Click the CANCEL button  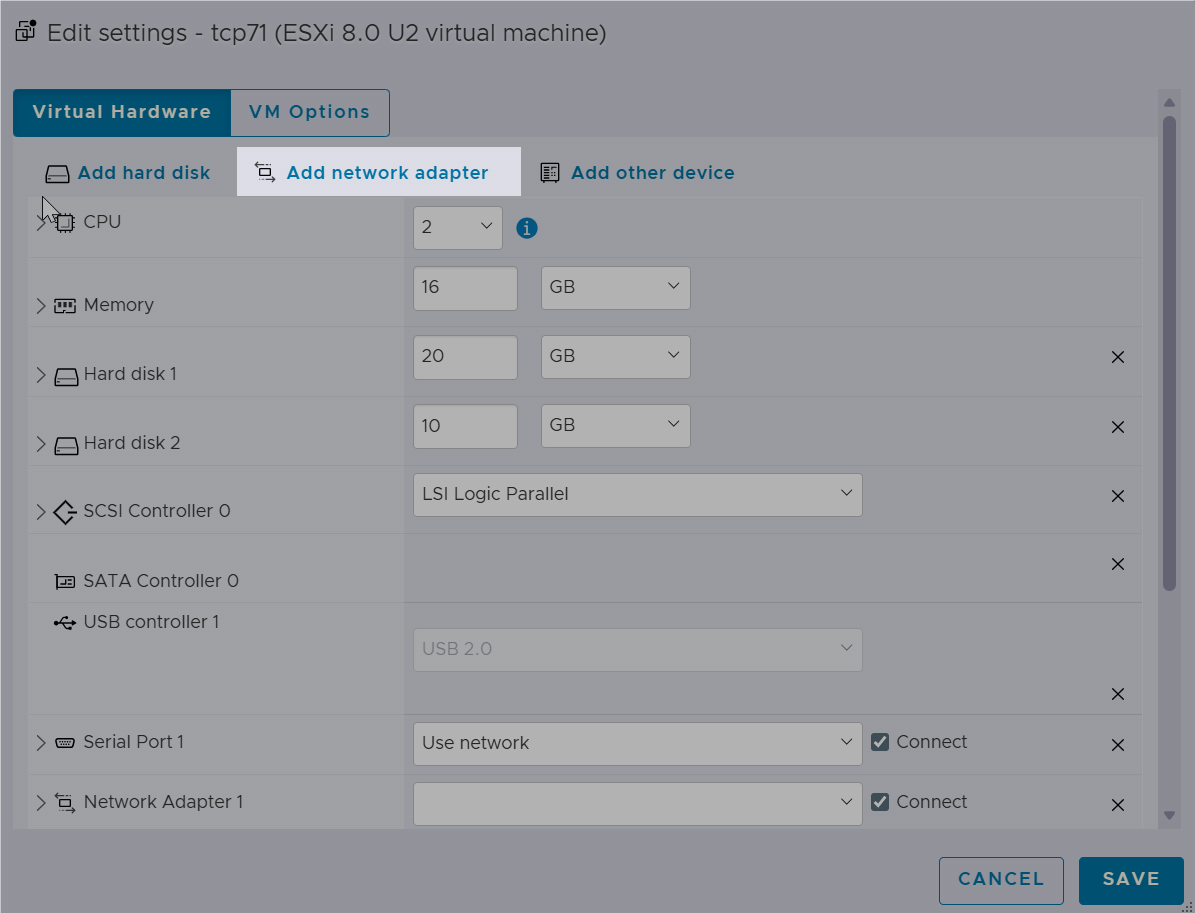click(x=1001, y=879)
